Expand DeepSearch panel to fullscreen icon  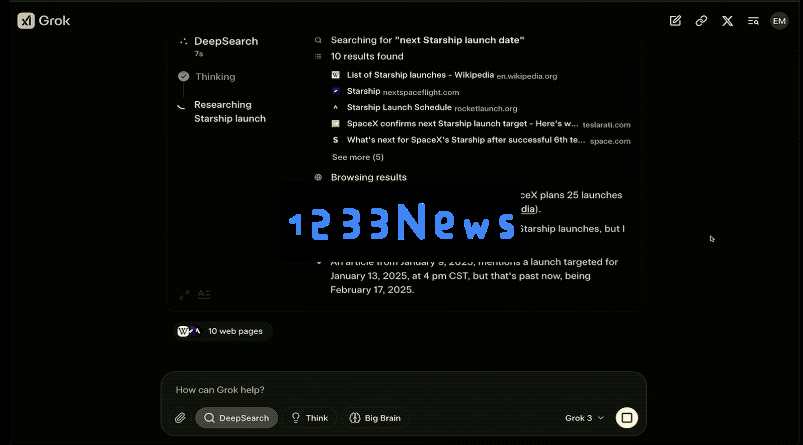pos(184,294)
